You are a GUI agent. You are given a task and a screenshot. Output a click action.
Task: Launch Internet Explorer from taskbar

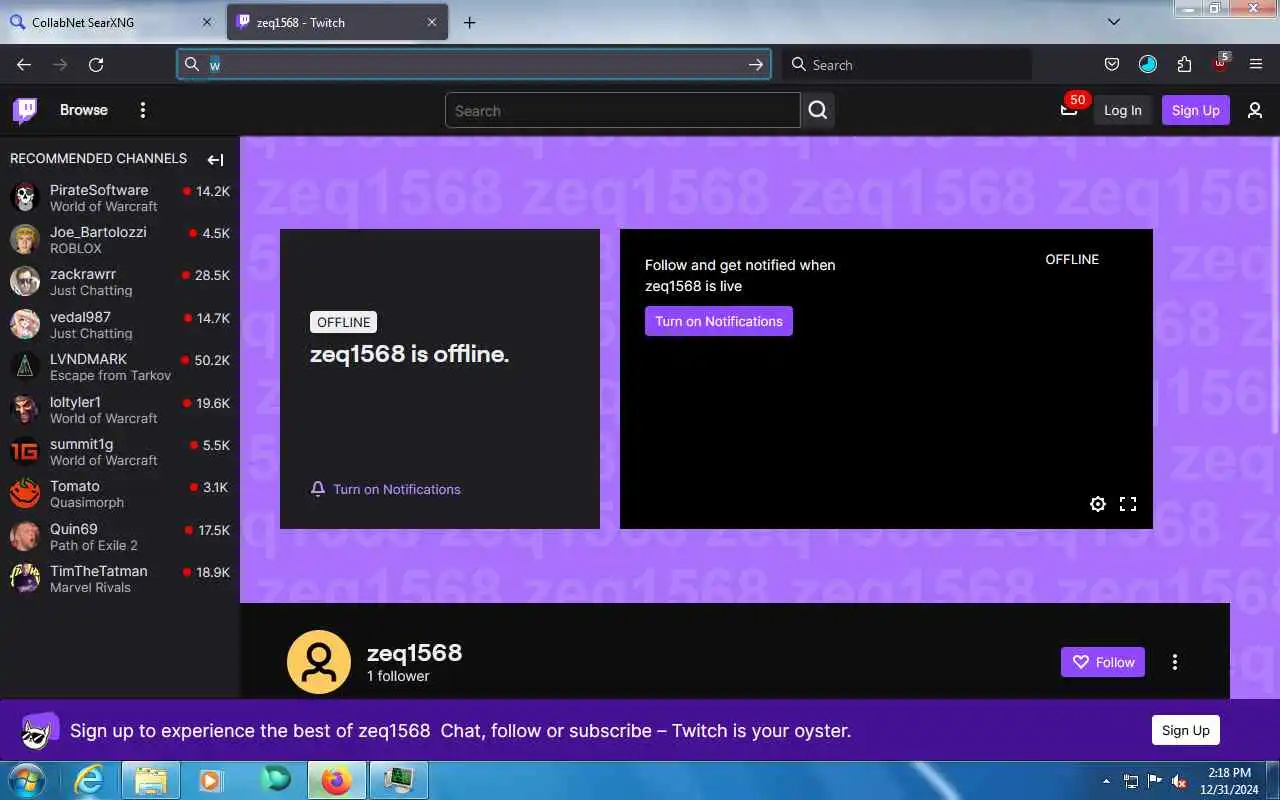tap(90, 779)
